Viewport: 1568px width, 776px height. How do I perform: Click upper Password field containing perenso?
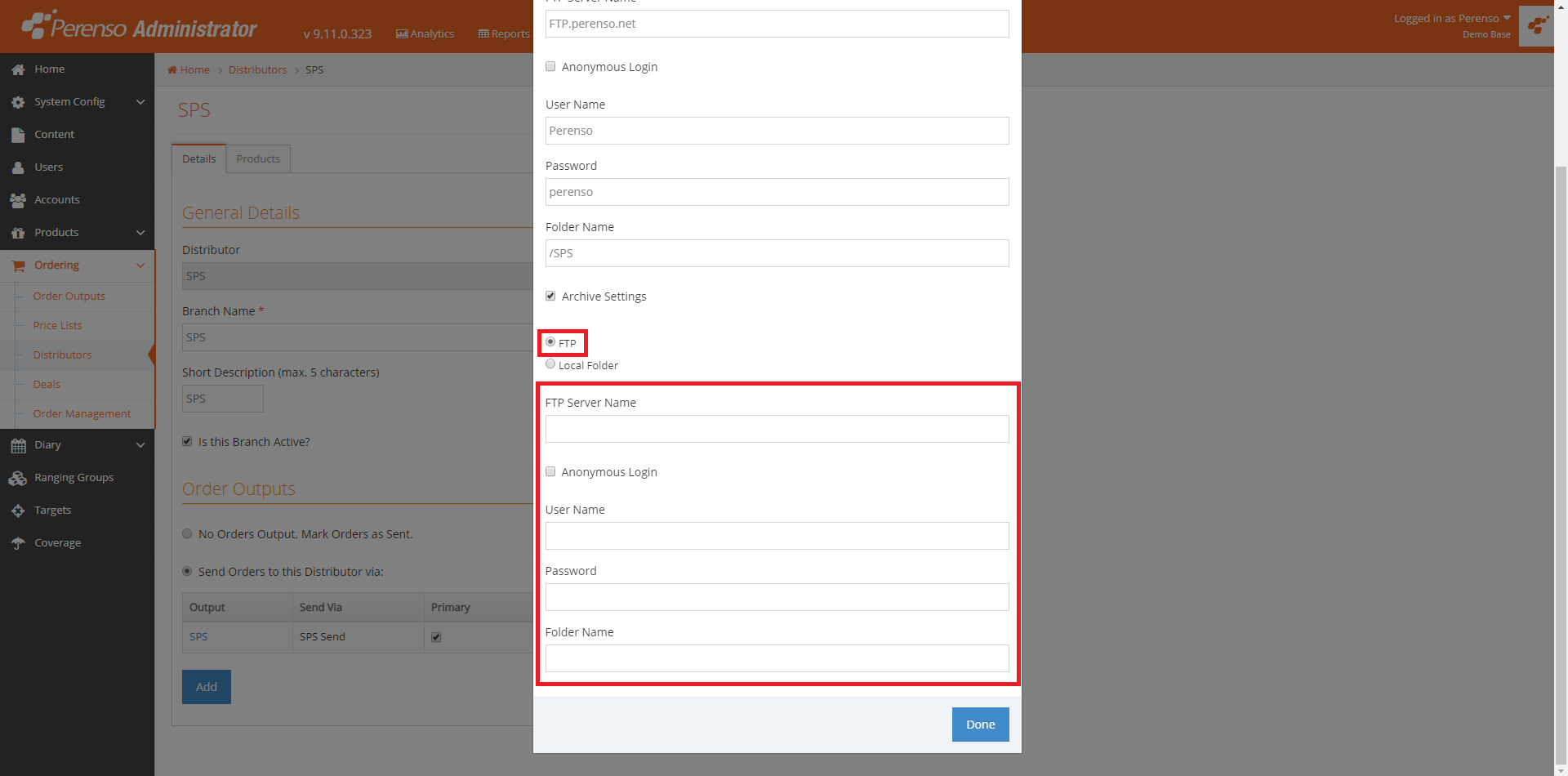click(x=777, y=192)
